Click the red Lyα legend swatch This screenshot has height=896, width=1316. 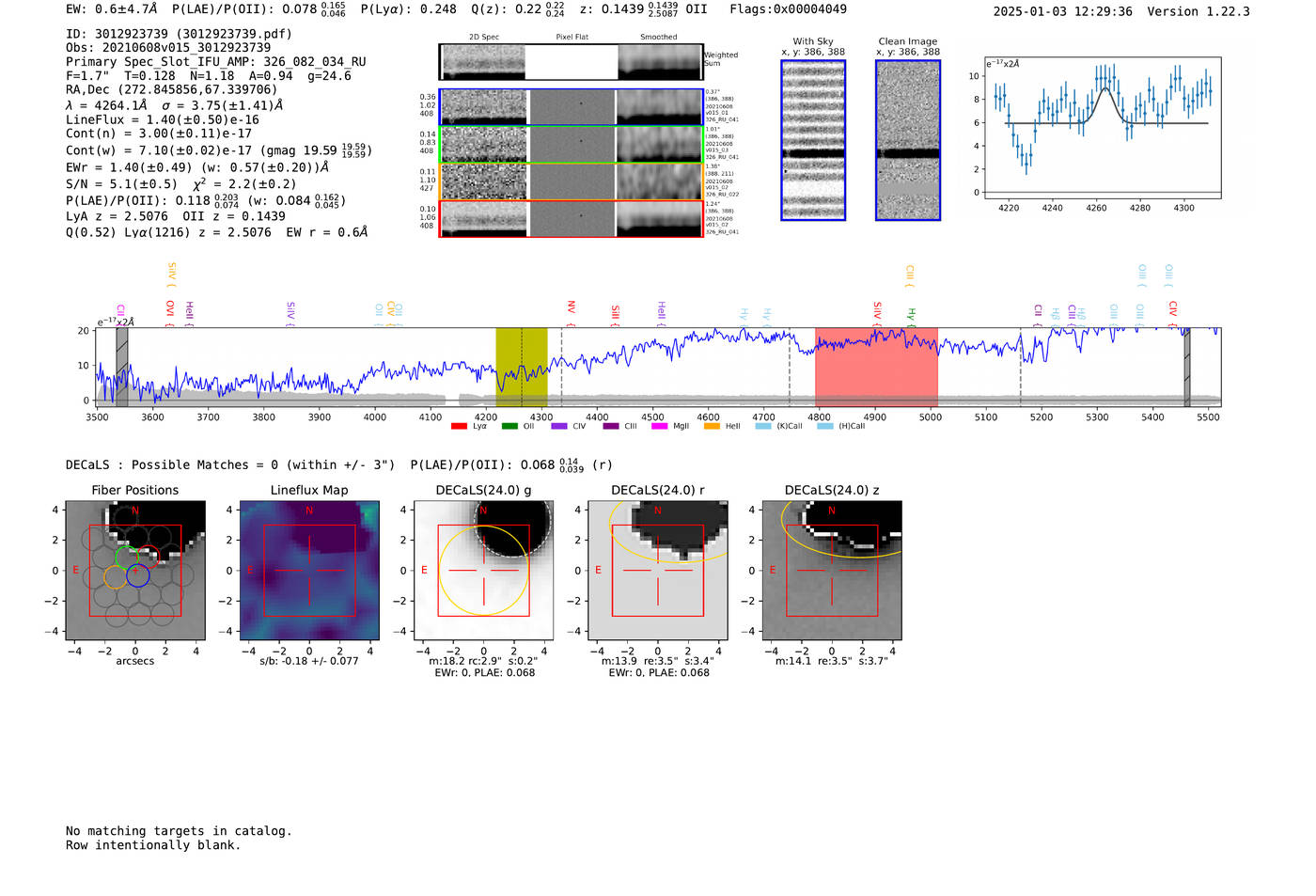pyautogui.click(x=459, y=426)
